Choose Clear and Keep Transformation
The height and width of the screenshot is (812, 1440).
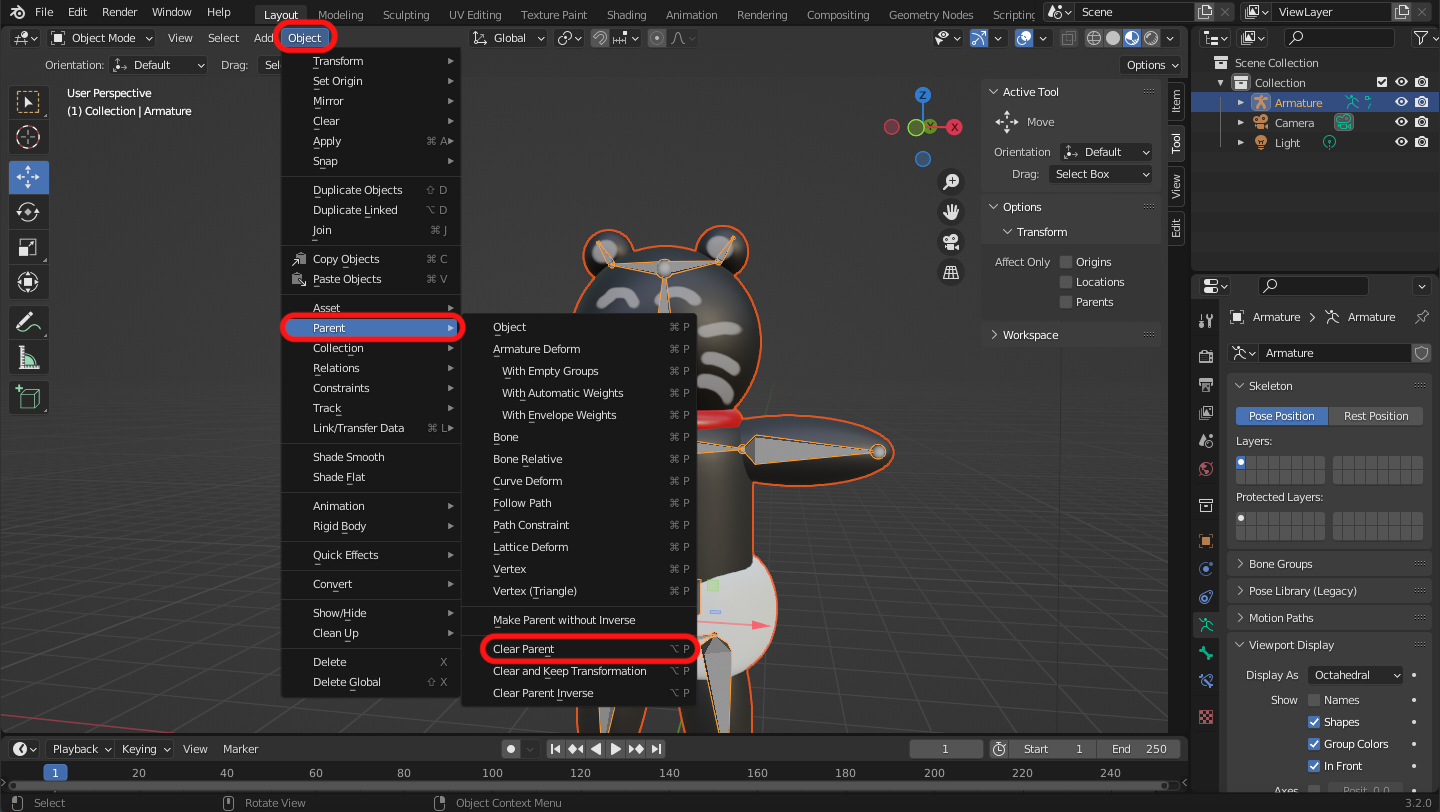[578, 671]
